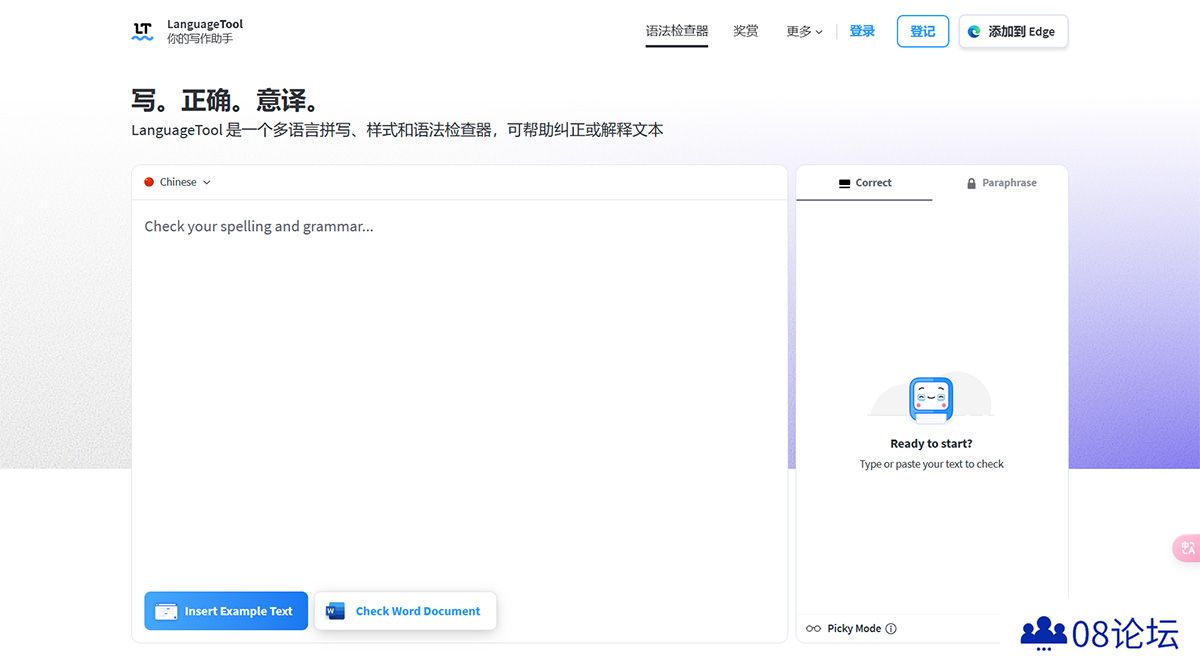Click the LanguageTool logo icon
1200x664 pixels.
[x=142, y=31]
